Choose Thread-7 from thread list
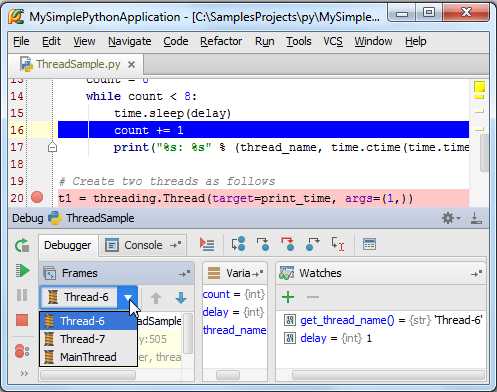This screenshot has height=392, width=497. [88, 339]
